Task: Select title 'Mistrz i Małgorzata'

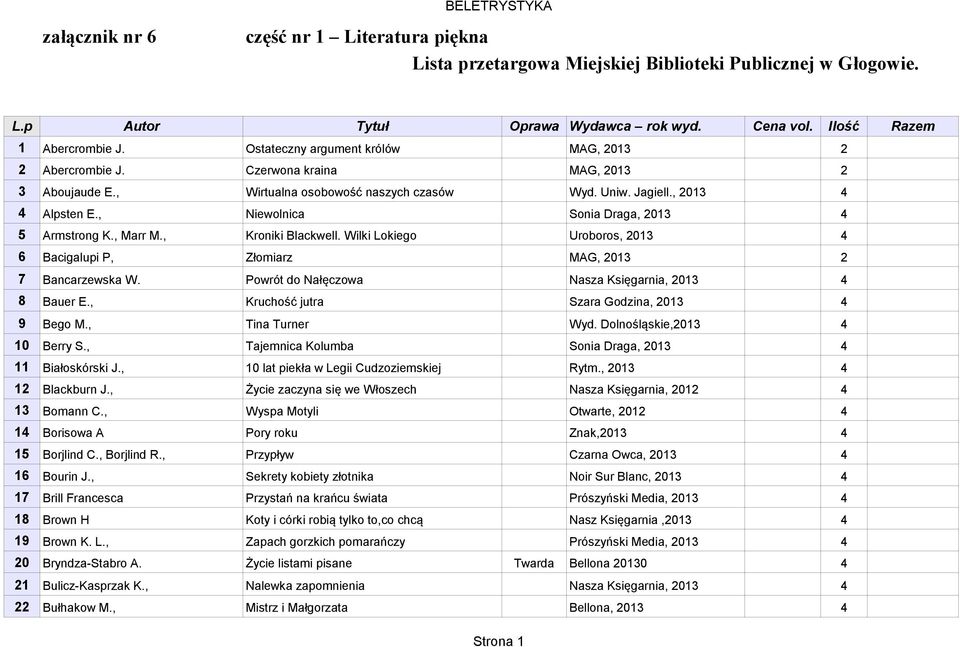Action: pyautogui.click(x=296, y=608)
